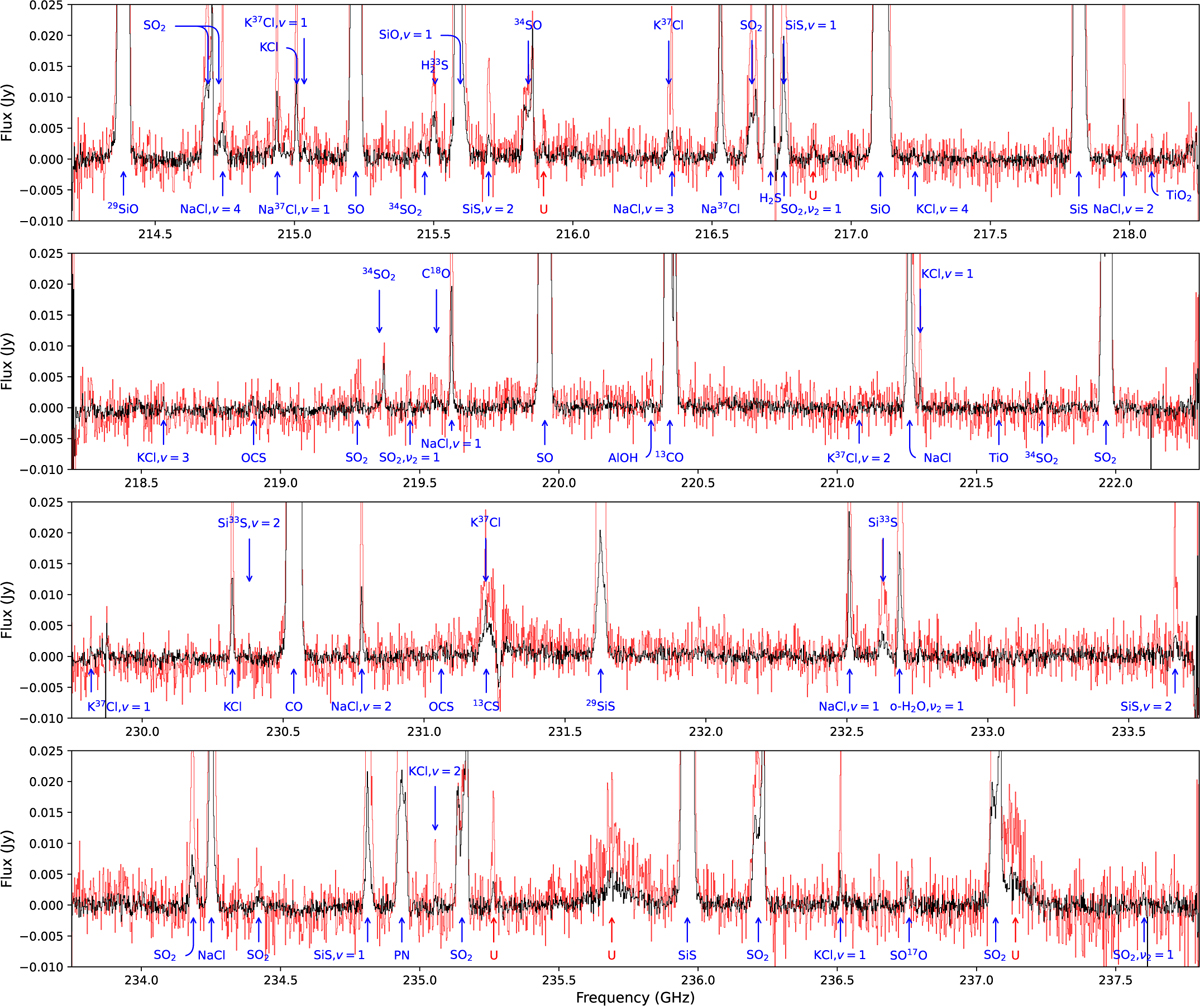The width and height of the screenshot is (1200, 1006).
Task: Click the 13CS line label
Action: tap(486, 706)
